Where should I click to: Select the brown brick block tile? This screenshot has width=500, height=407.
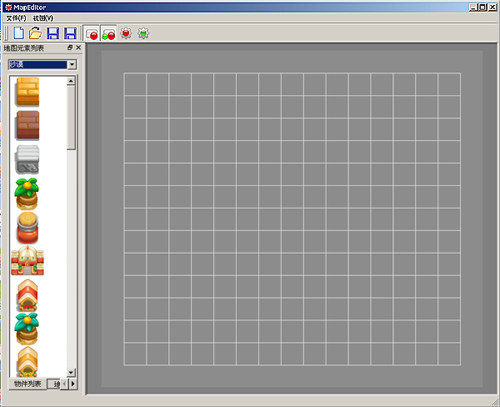point(27,125)
